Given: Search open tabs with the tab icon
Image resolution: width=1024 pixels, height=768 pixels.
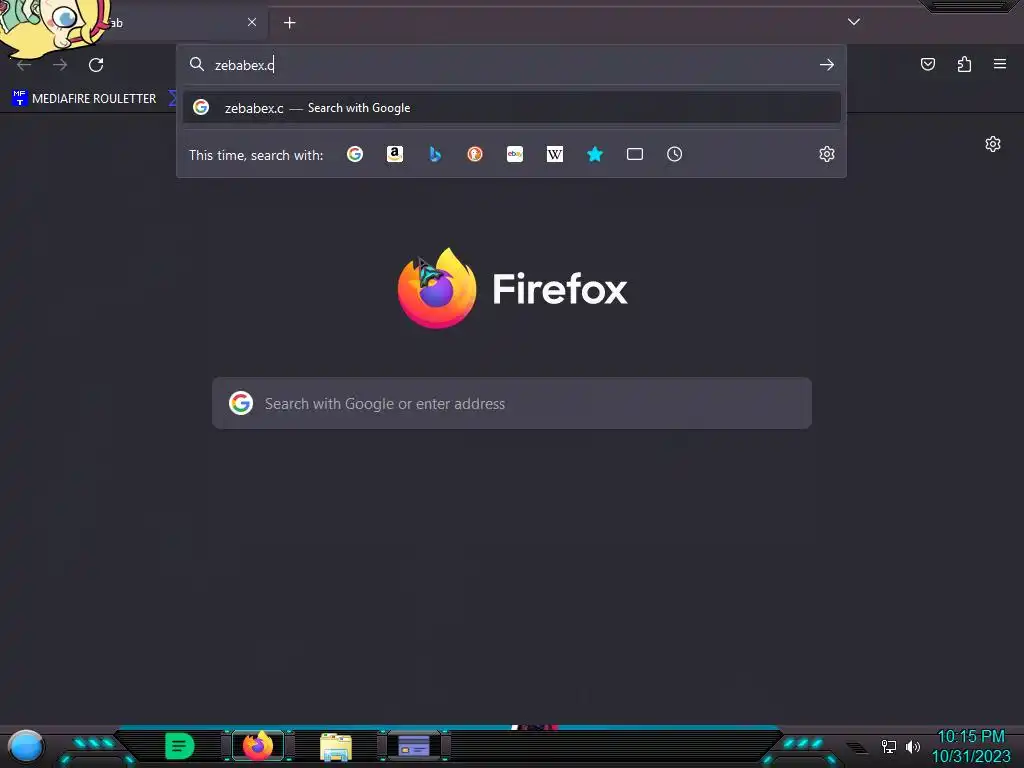Looking at the screenshot, I should [x=635, y=154].
